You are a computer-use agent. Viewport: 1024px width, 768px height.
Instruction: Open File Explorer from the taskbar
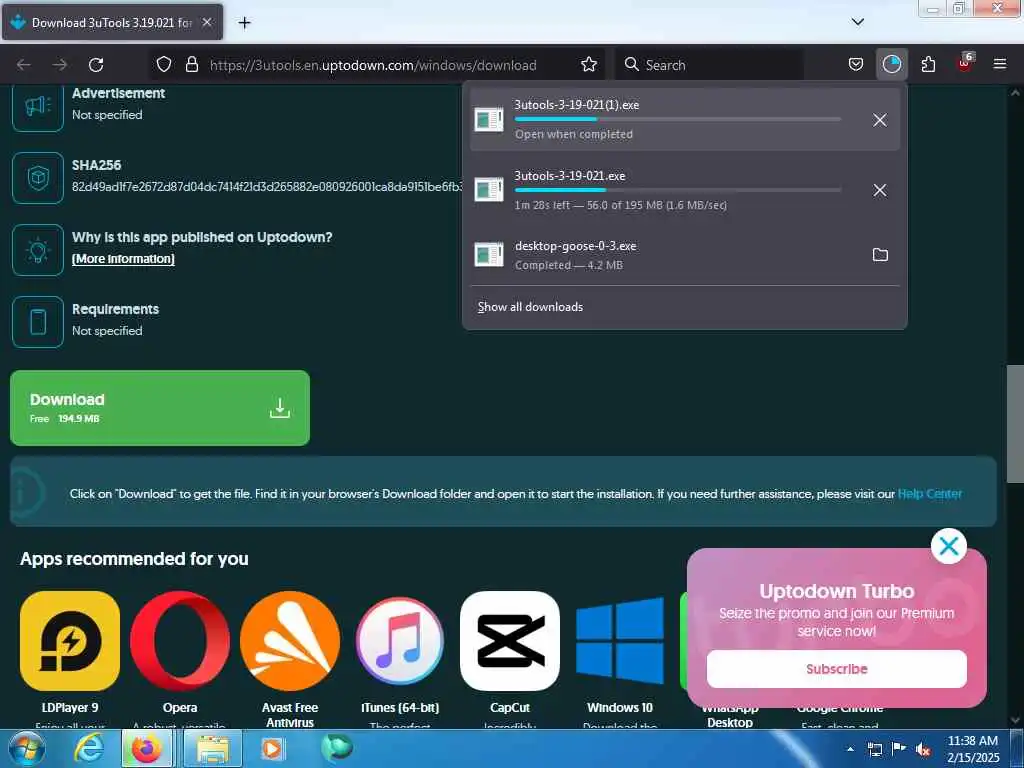pos(213,748)
